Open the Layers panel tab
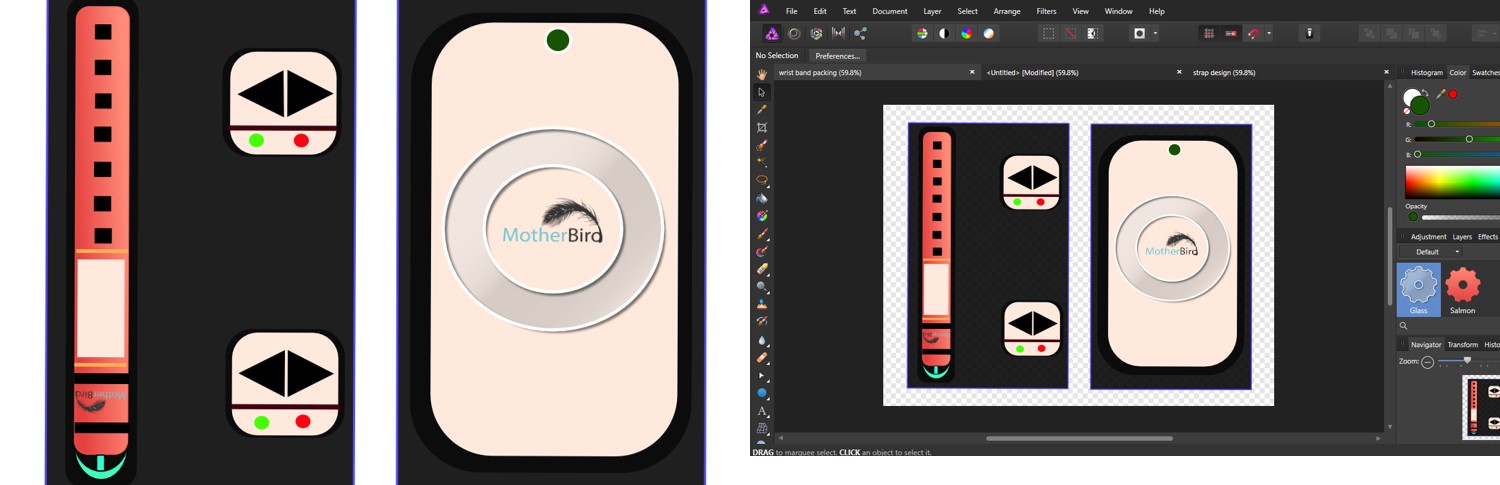Image resolution: width=1500 pixels, height=485 pixels. click(1462, 237)
